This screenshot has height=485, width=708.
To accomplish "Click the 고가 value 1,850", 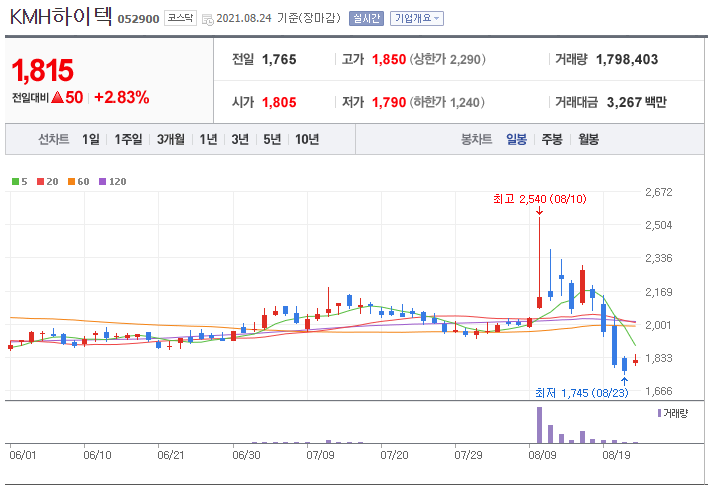I will pos(389,59).
